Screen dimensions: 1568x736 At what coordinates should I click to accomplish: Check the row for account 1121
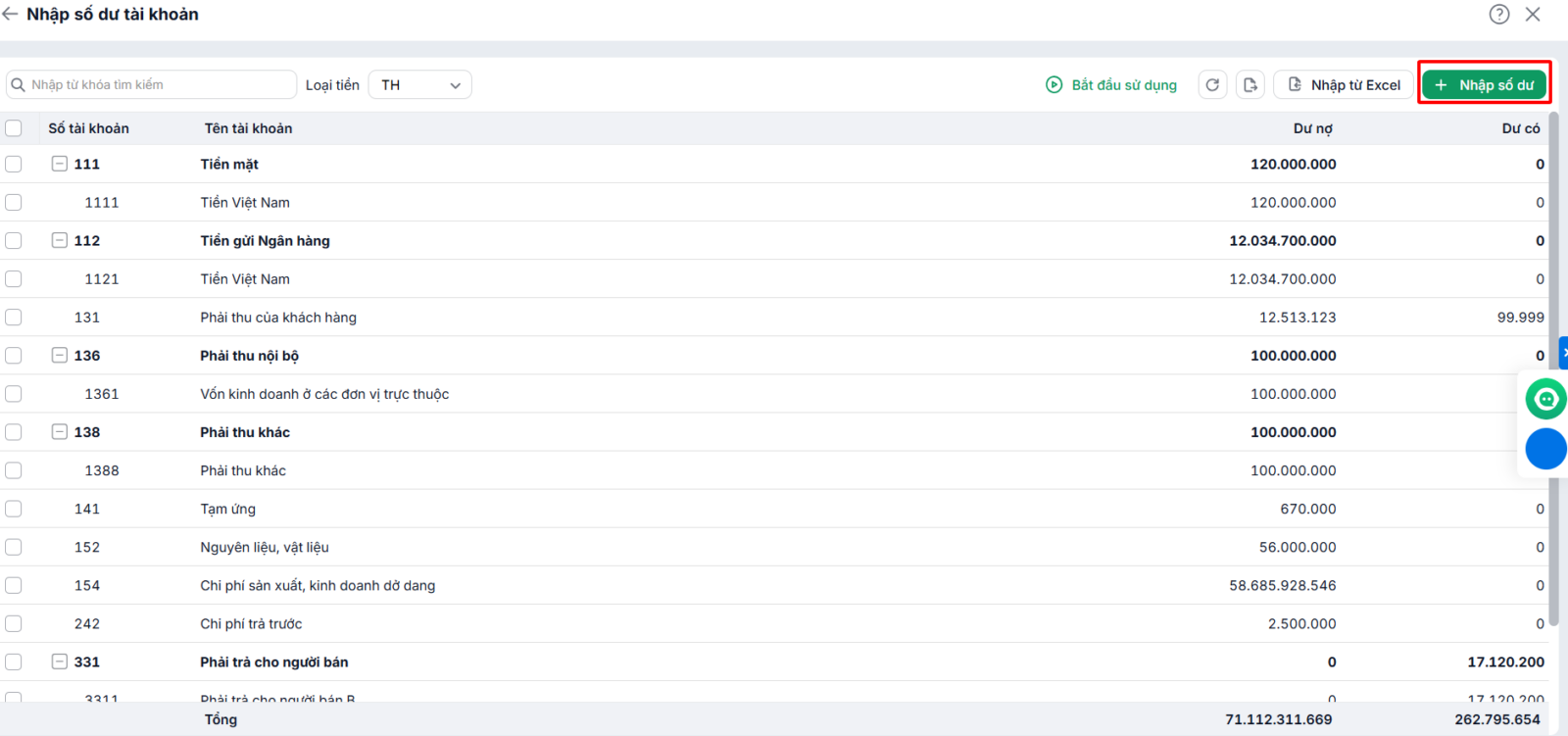point(14,278)
